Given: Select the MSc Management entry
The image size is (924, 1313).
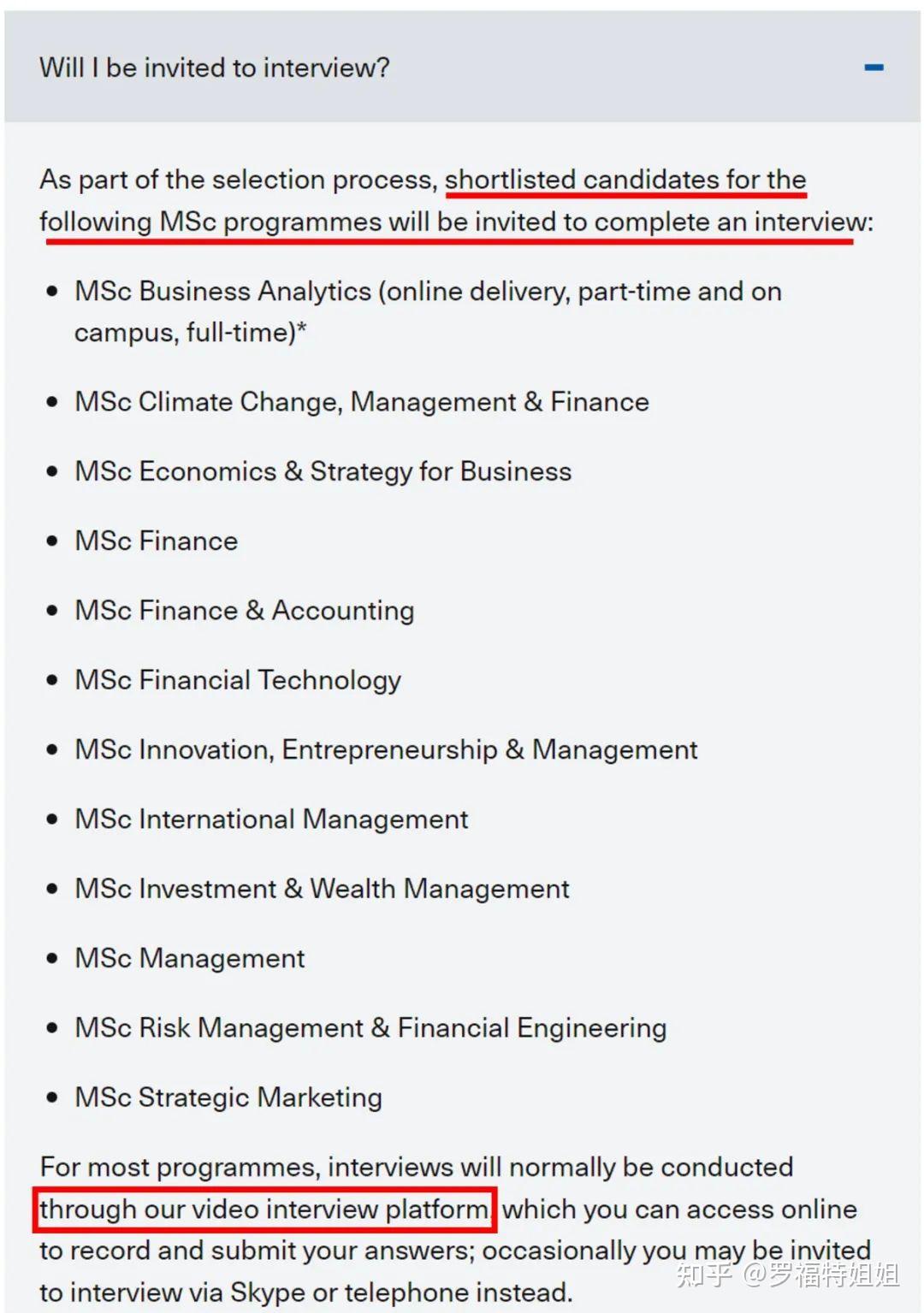Looking at the screenshot, I should [190, 958].
